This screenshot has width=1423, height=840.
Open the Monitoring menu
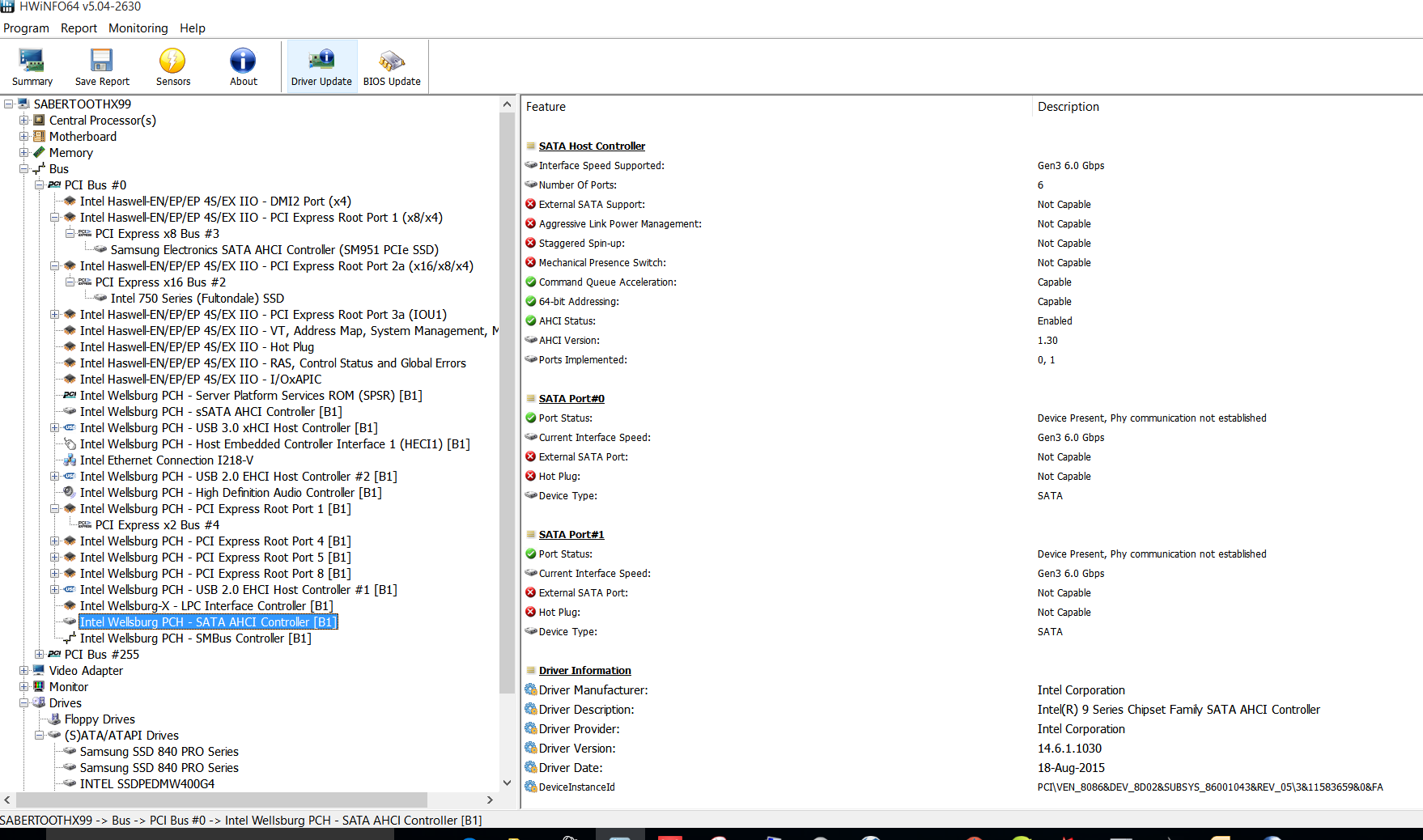pos(138,28)
